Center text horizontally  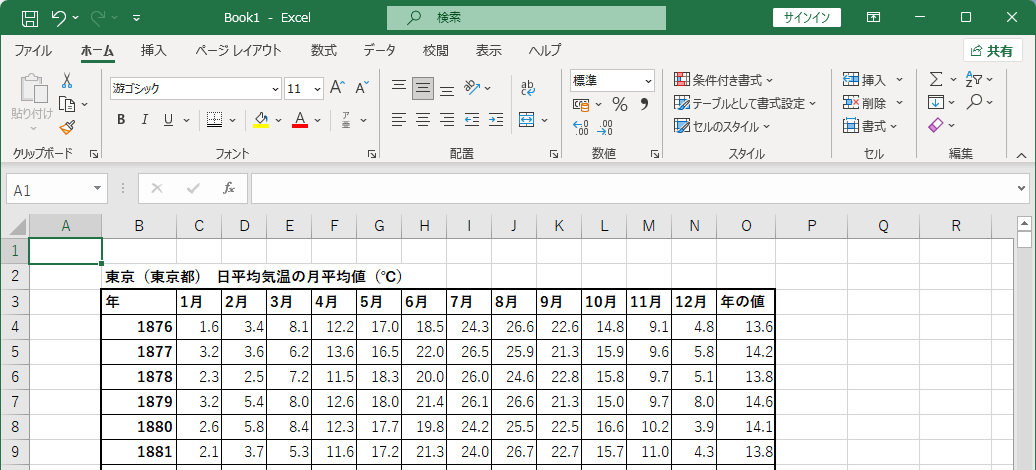[x=423, y=120]
